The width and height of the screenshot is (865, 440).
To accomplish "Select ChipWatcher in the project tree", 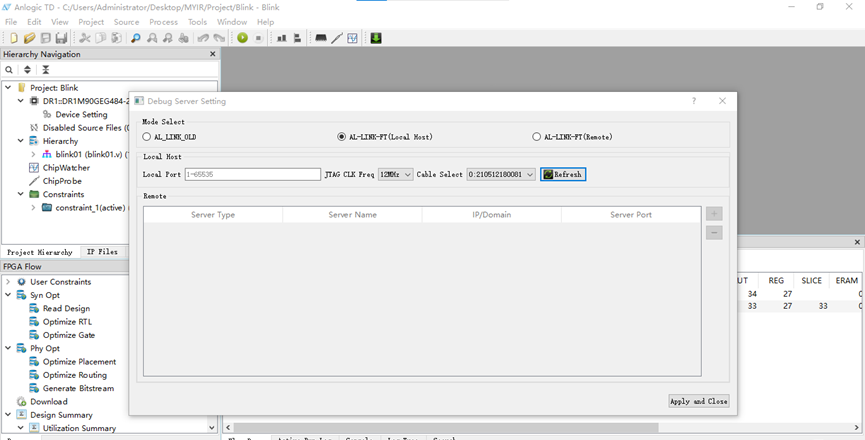I will [66, 168].
